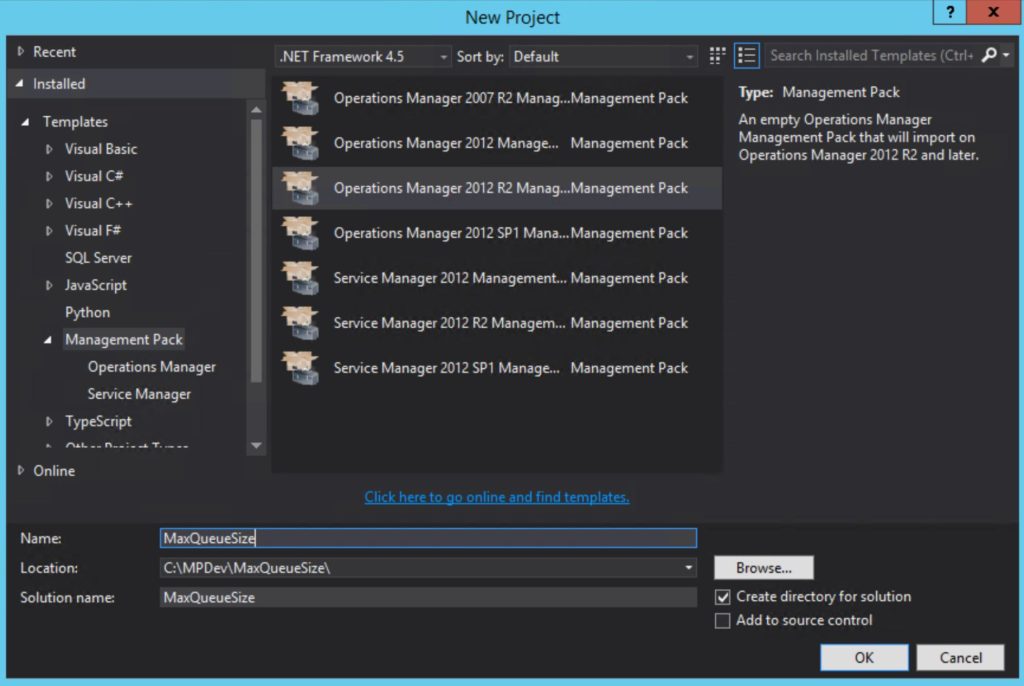This screenshot has width=1024, height=686.
Task: Expand the Visual Basic node
Action: (49, 149)
